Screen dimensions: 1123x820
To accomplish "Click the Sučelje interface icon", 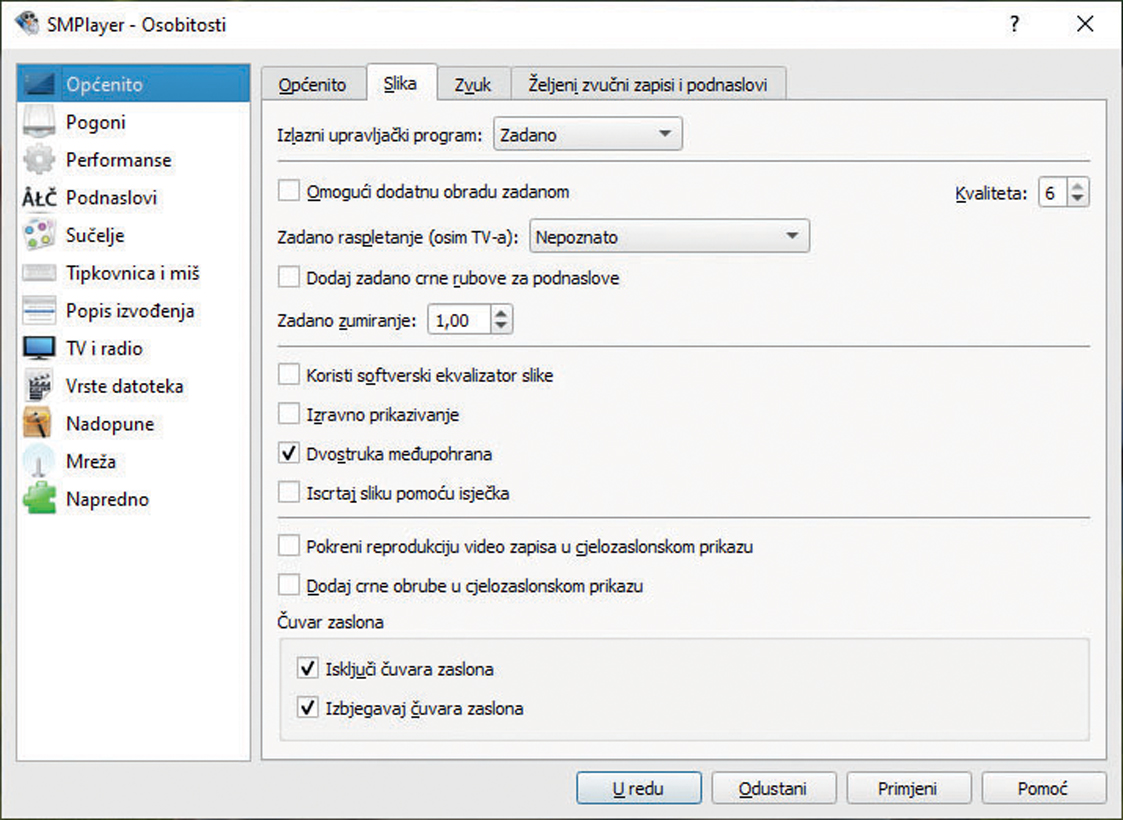I will 39,236.
